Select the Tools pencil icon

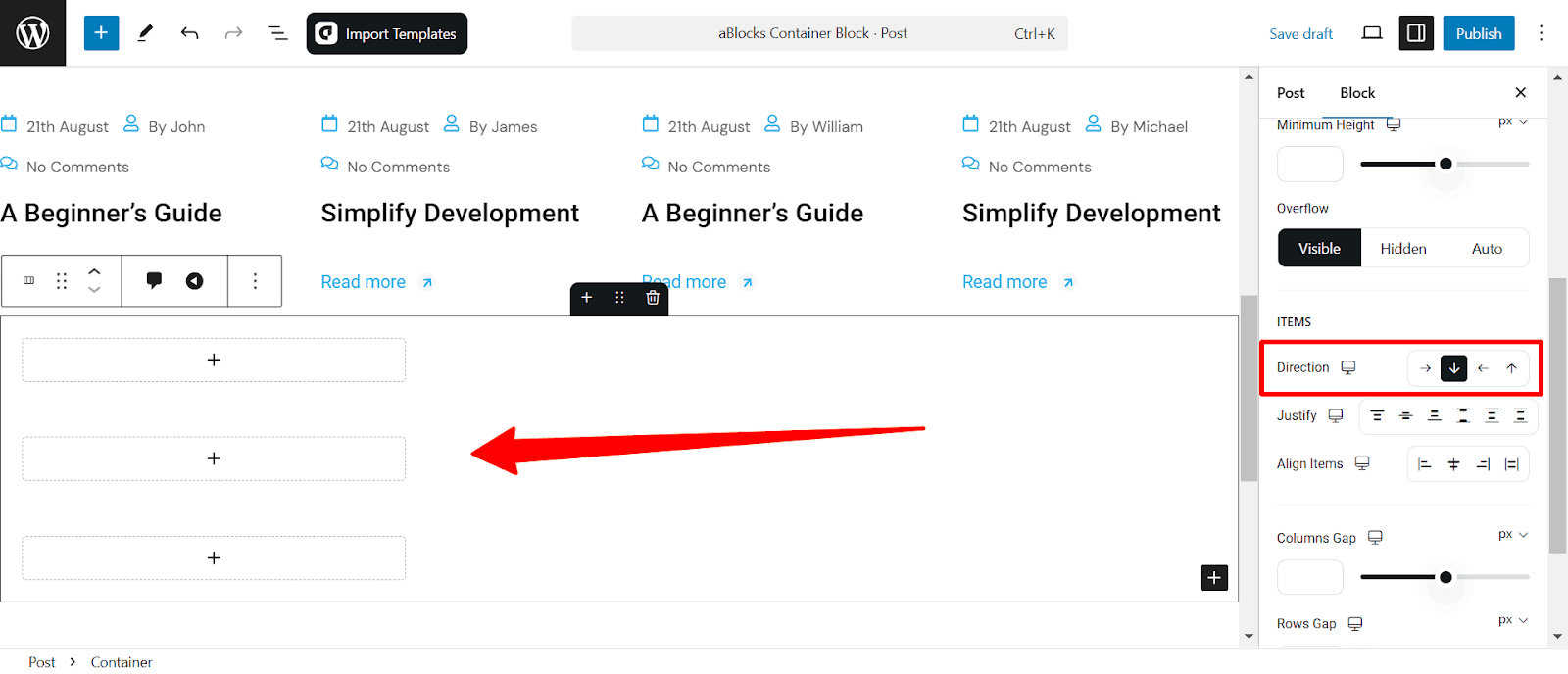[x=145, y=33]
